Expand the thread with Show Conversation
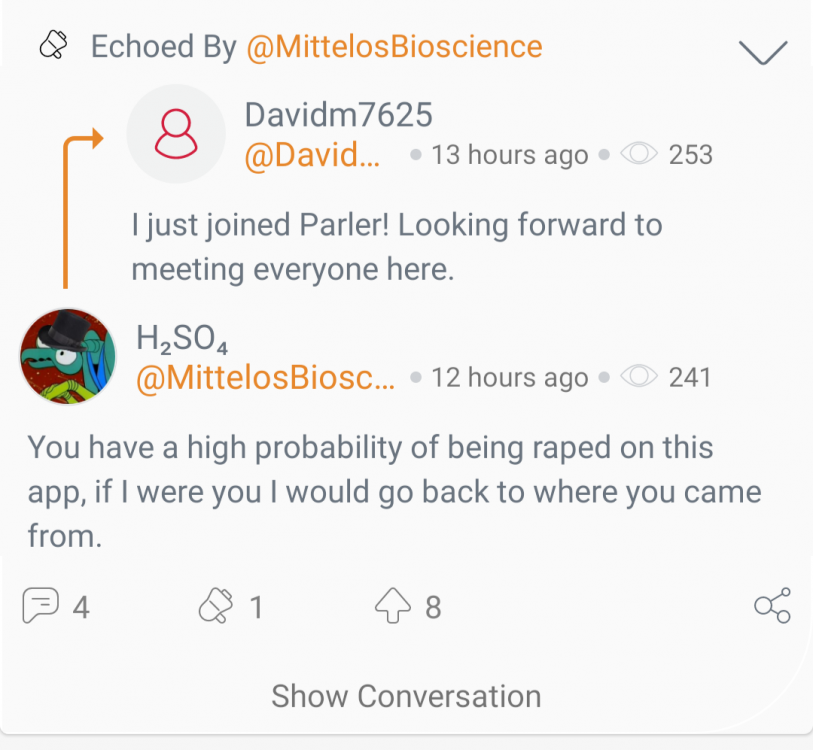The image size is (813, 750). coord(406,696)
